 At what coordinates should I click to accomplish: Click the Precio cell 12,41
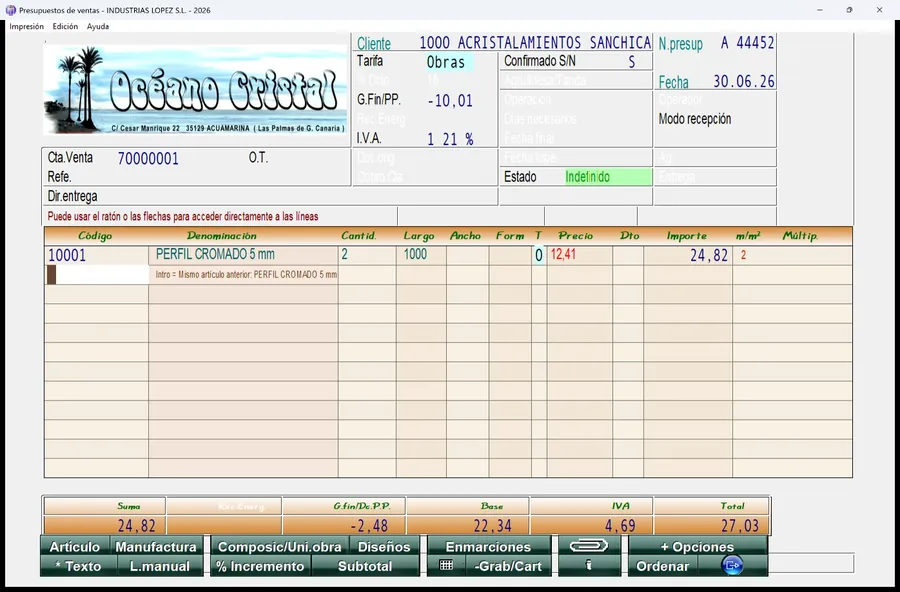pyautogui.click(x=579, y=254)
